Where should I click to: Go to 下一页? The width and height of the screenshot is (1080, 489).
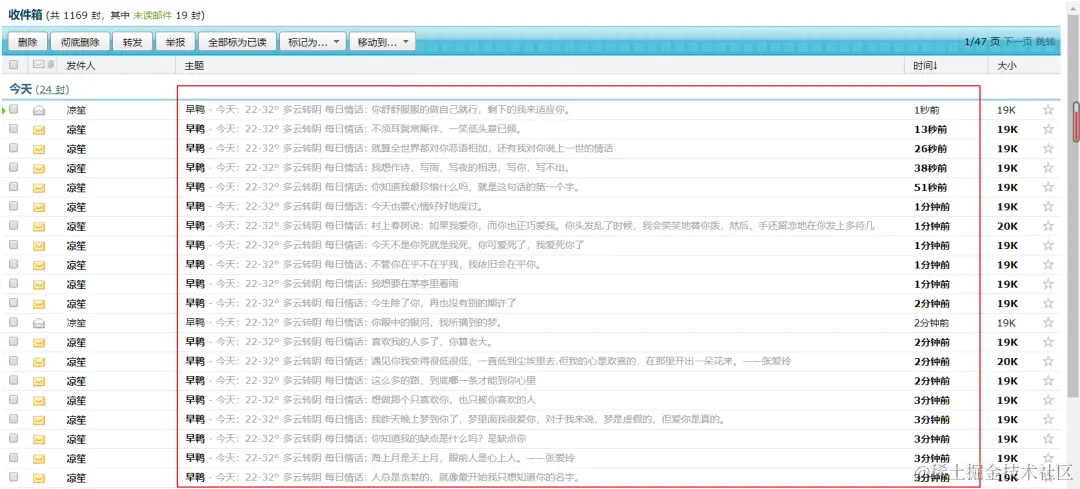point(1017,42)
